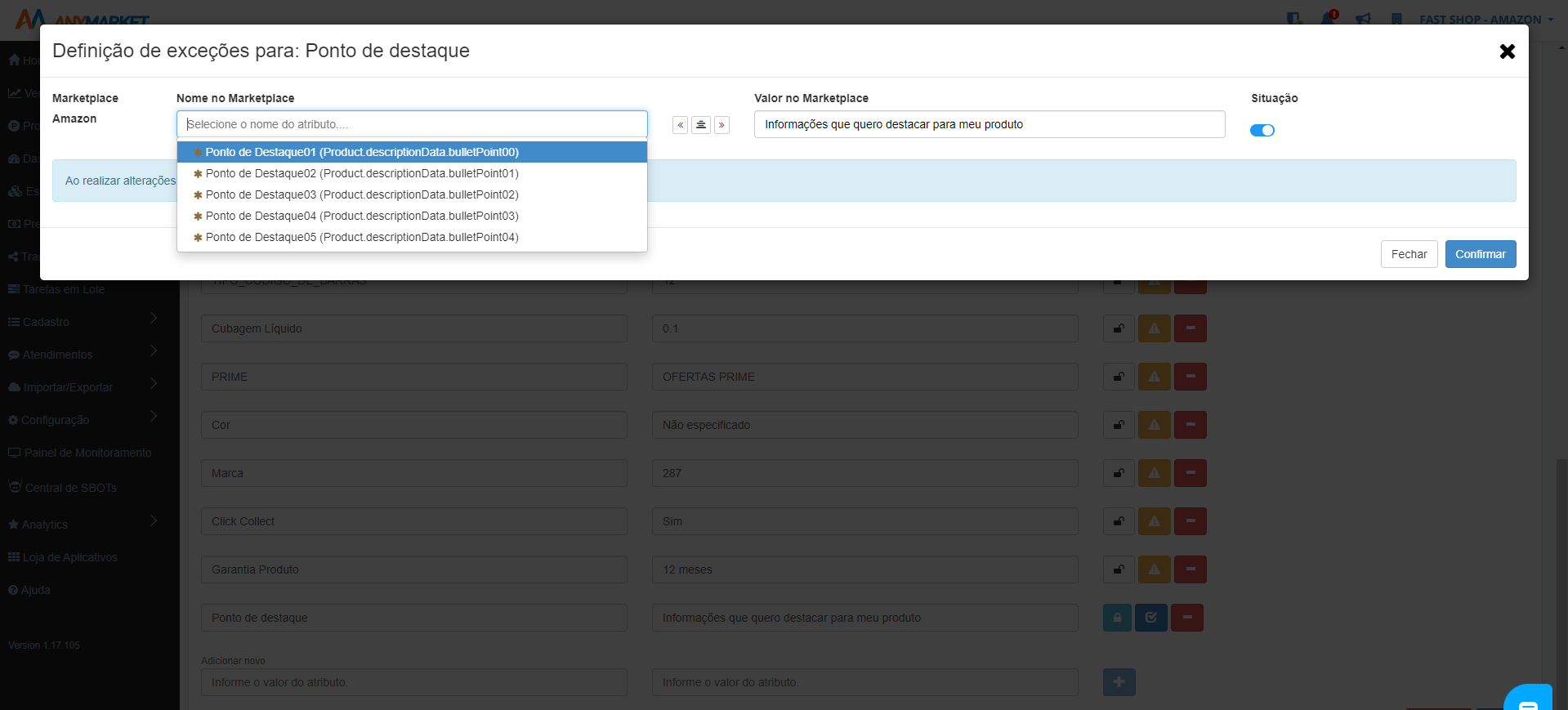Remove the Marca attribute row
The height and width of the screenshot is (710, 1568).
[x=1191, y=473]
